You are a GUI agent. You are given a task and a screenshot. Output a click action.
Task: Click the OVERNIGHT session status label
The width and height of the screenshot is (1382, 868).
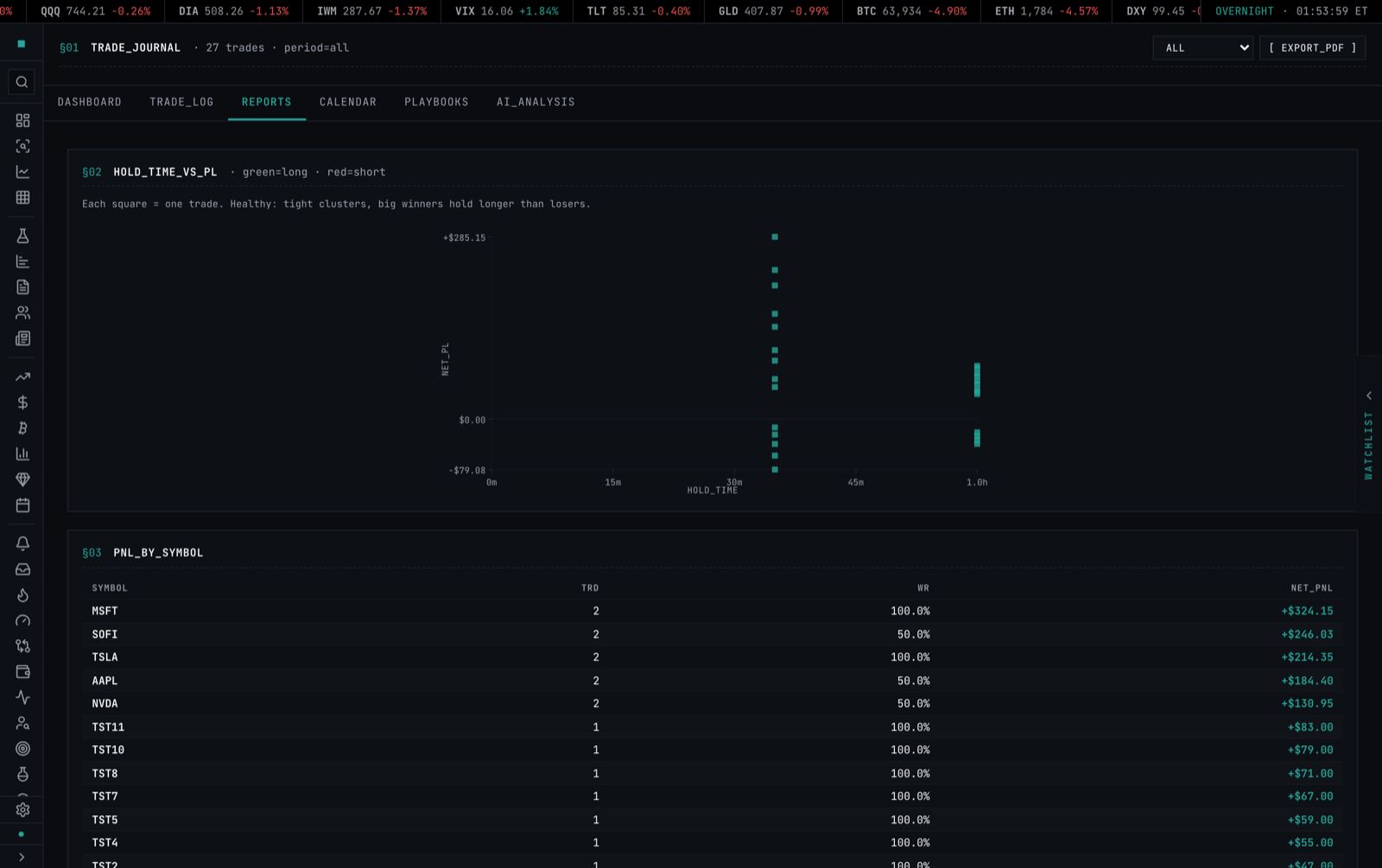click(1244, 11)
